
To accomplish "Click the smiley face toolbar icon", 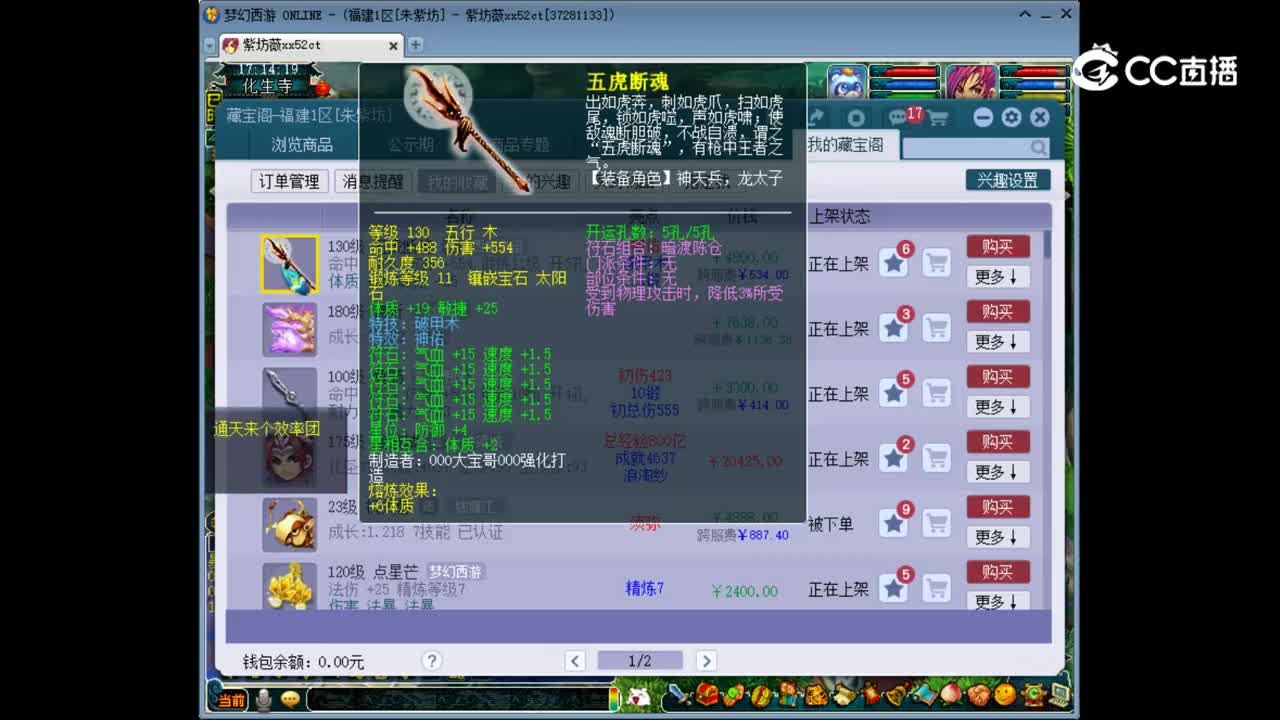I will click(x=1005, y=694).
